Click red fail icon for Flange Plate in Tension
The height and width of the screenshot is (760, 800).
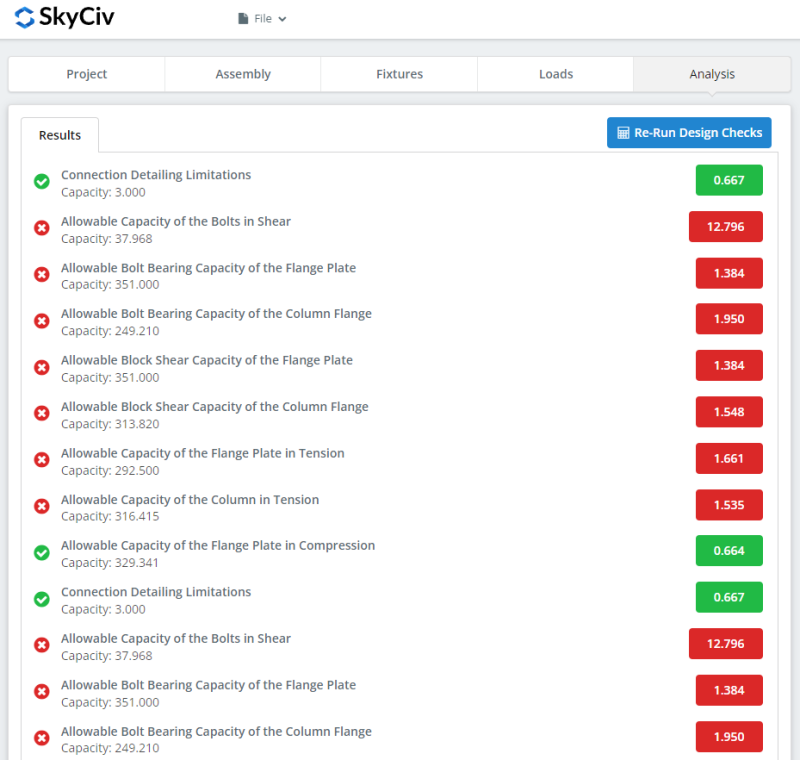(x=42, y=460)
